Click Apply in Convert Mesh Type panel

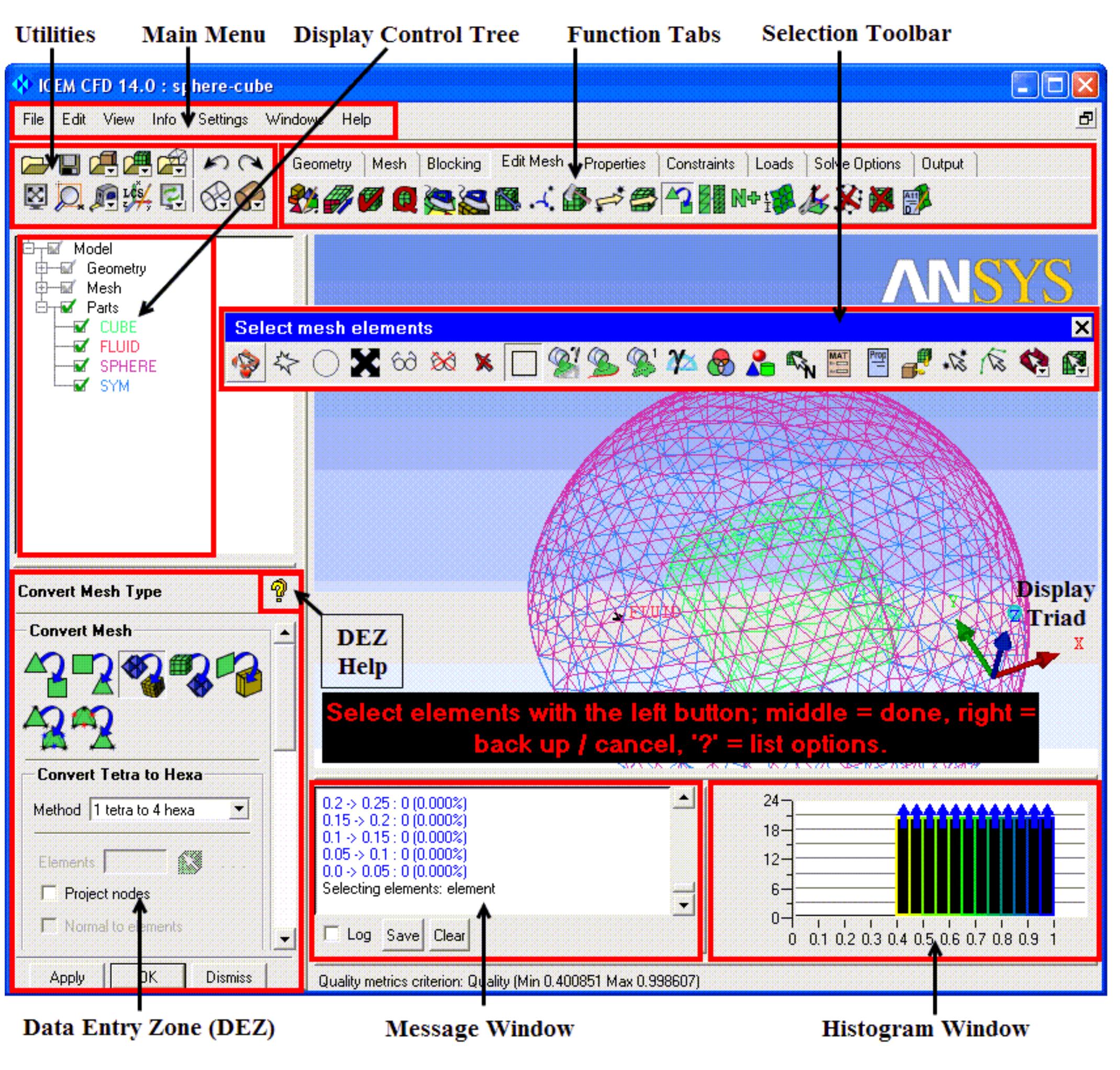coord(67,977)
